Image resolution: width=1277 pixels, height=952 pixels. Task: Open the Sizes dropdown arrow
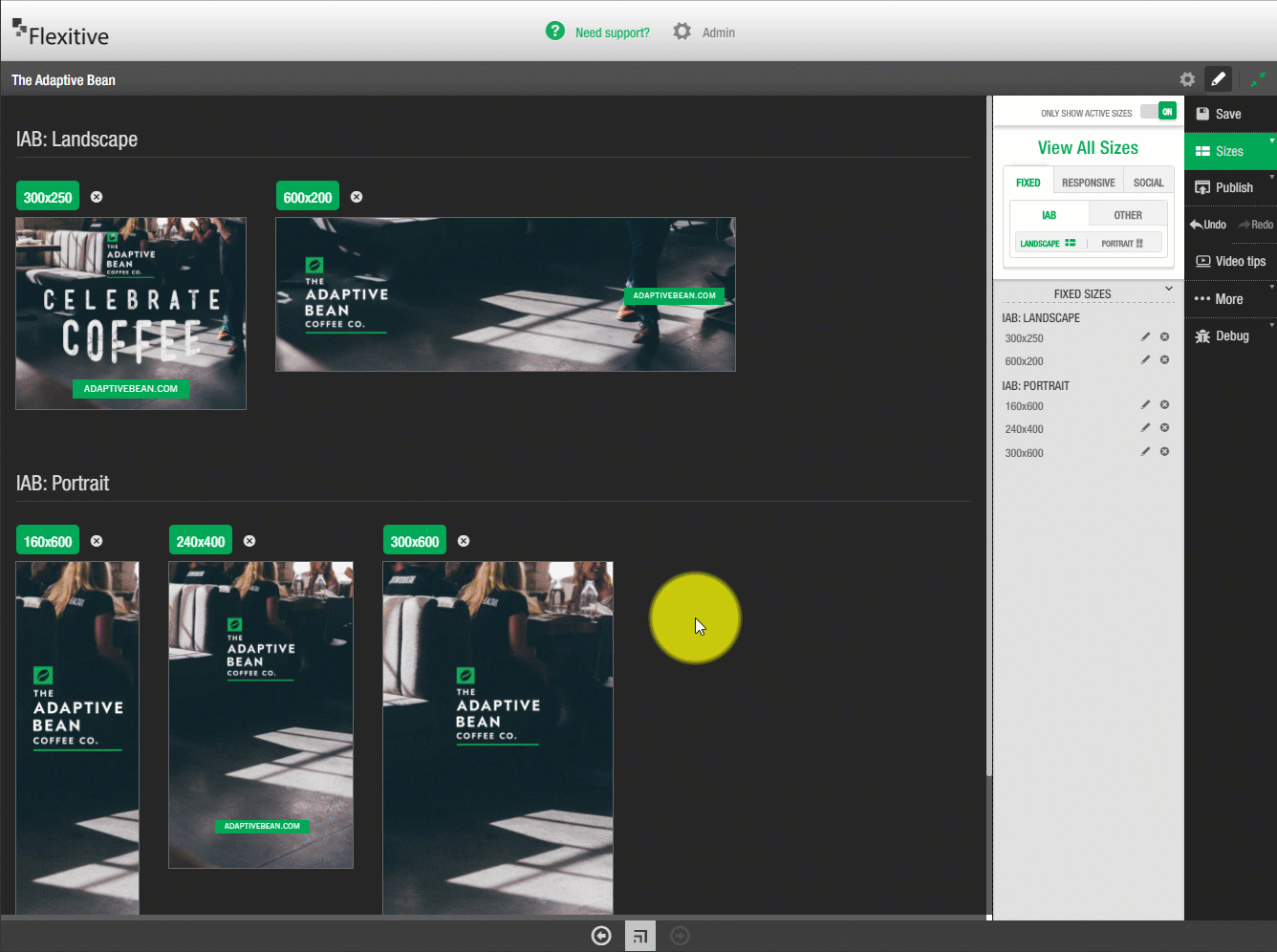point(1271,141)
